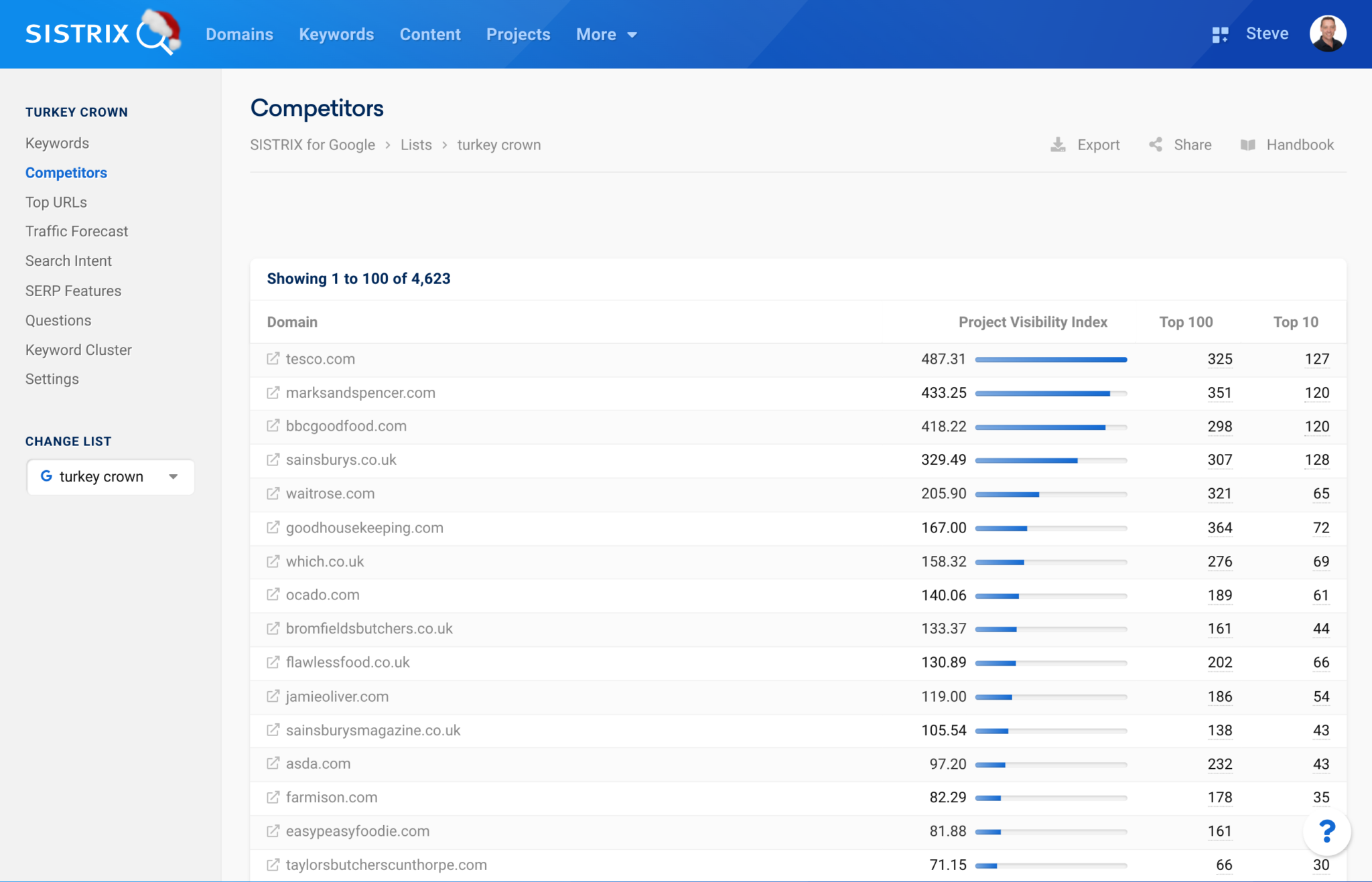The height and width of the screenshot is (882, 1372).
Task: Open Traffic Forecast in the sidebar
Action: coord(76,231)
